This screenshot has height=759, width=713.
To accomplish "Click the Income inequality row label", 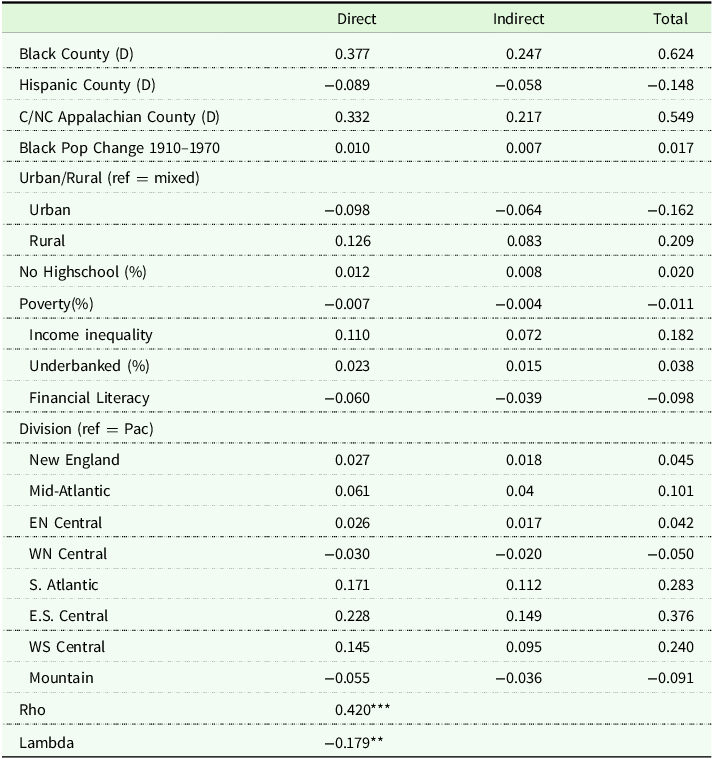I will pos(91,335).
